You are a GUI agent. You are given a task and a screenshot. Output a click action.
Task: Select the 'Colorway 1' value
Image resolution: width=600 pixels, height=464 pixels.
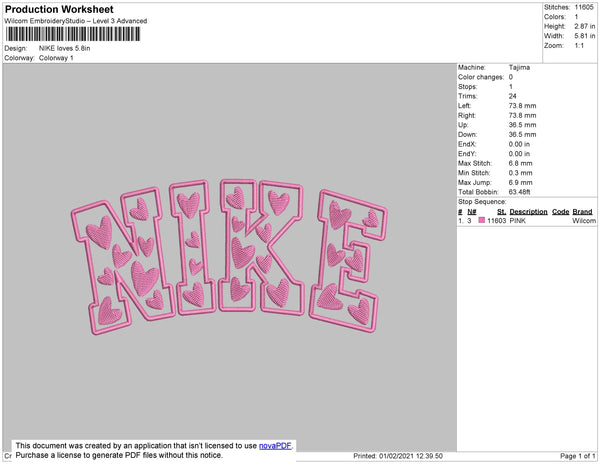(56, 58)
